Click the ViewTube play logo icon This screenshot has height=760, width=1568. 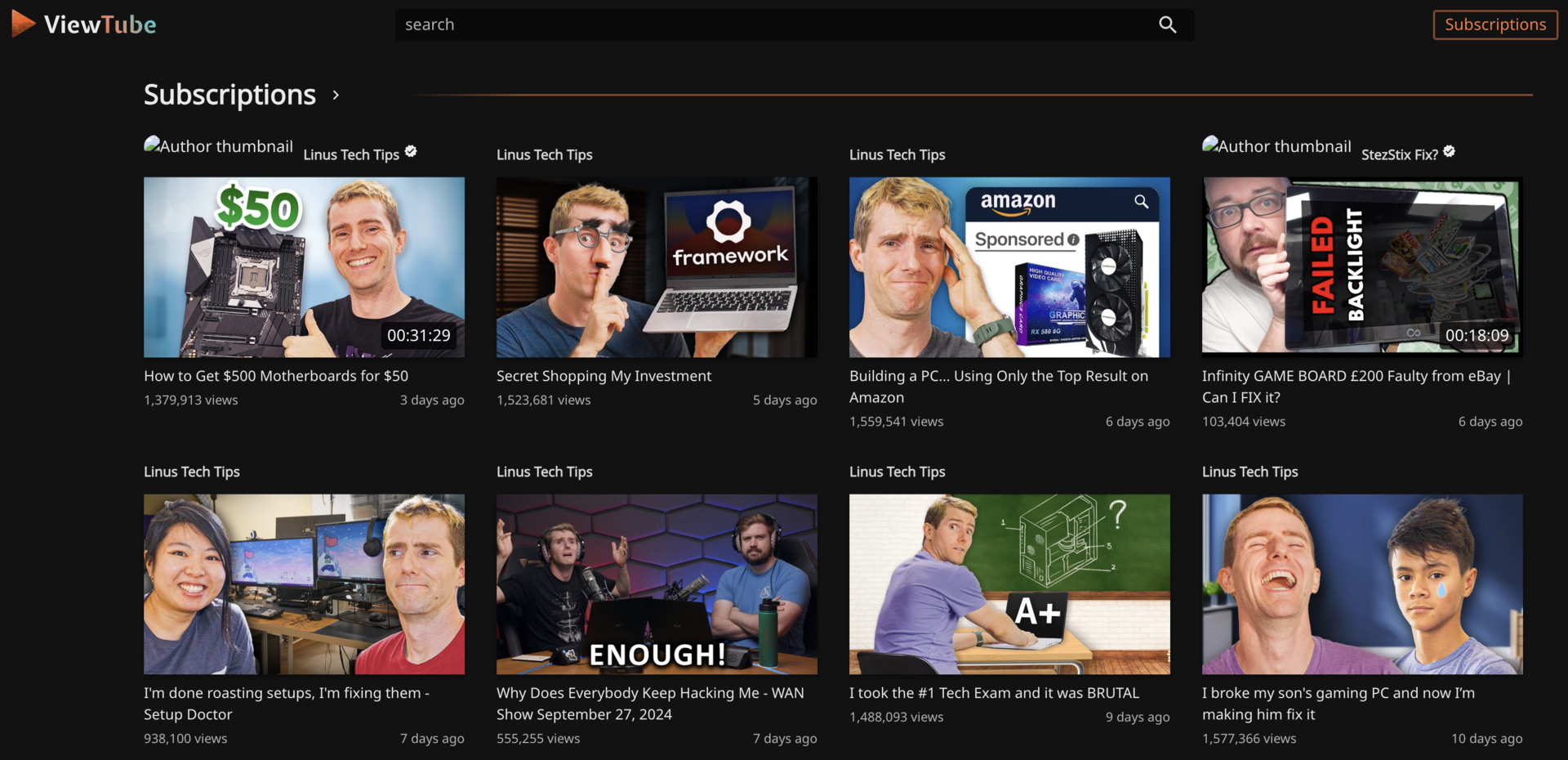(x=23, y=24)
